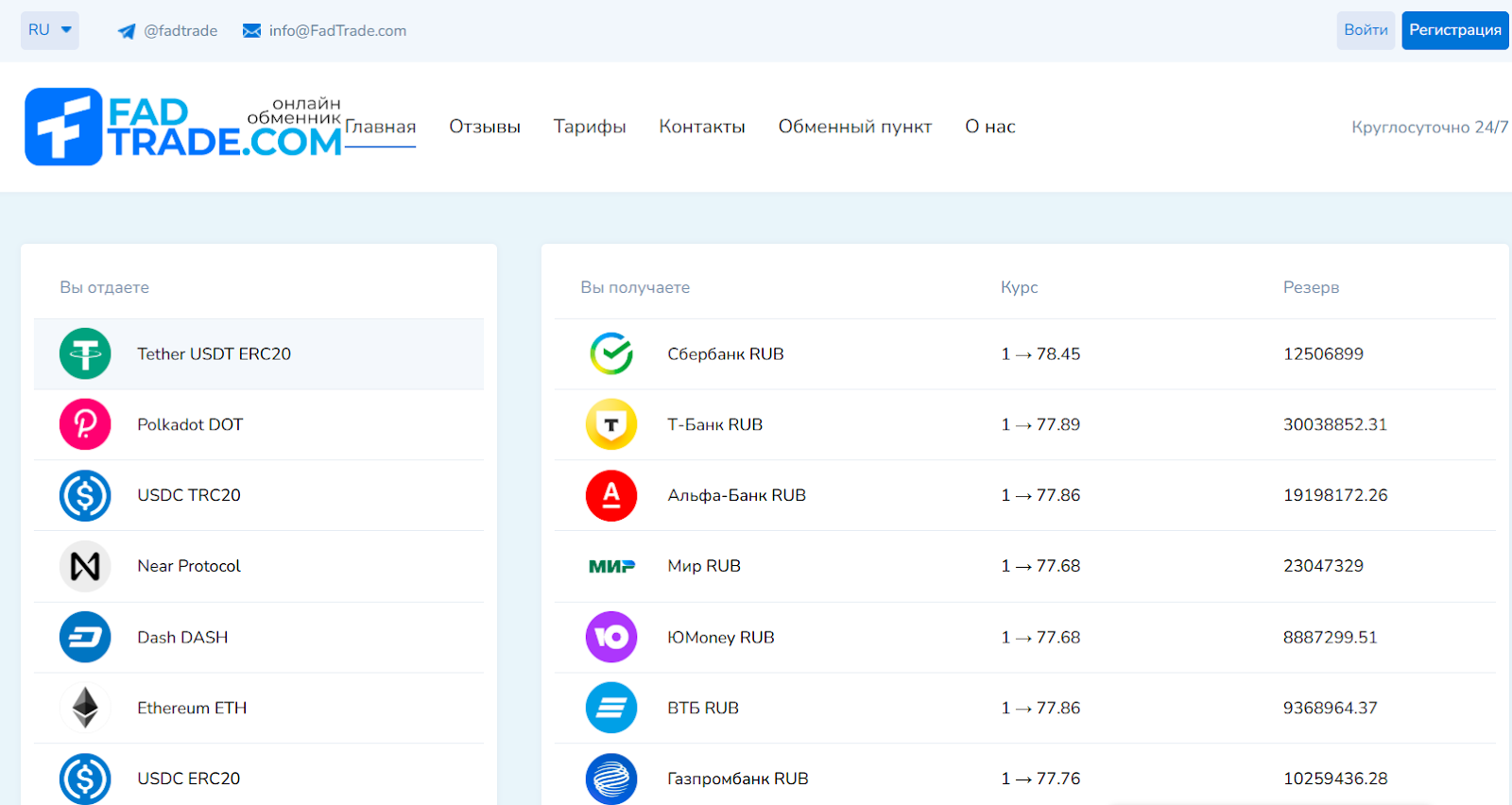Click the МИР payment system logo
This screenshot has width=1512, height=805.
coord(611,566)
